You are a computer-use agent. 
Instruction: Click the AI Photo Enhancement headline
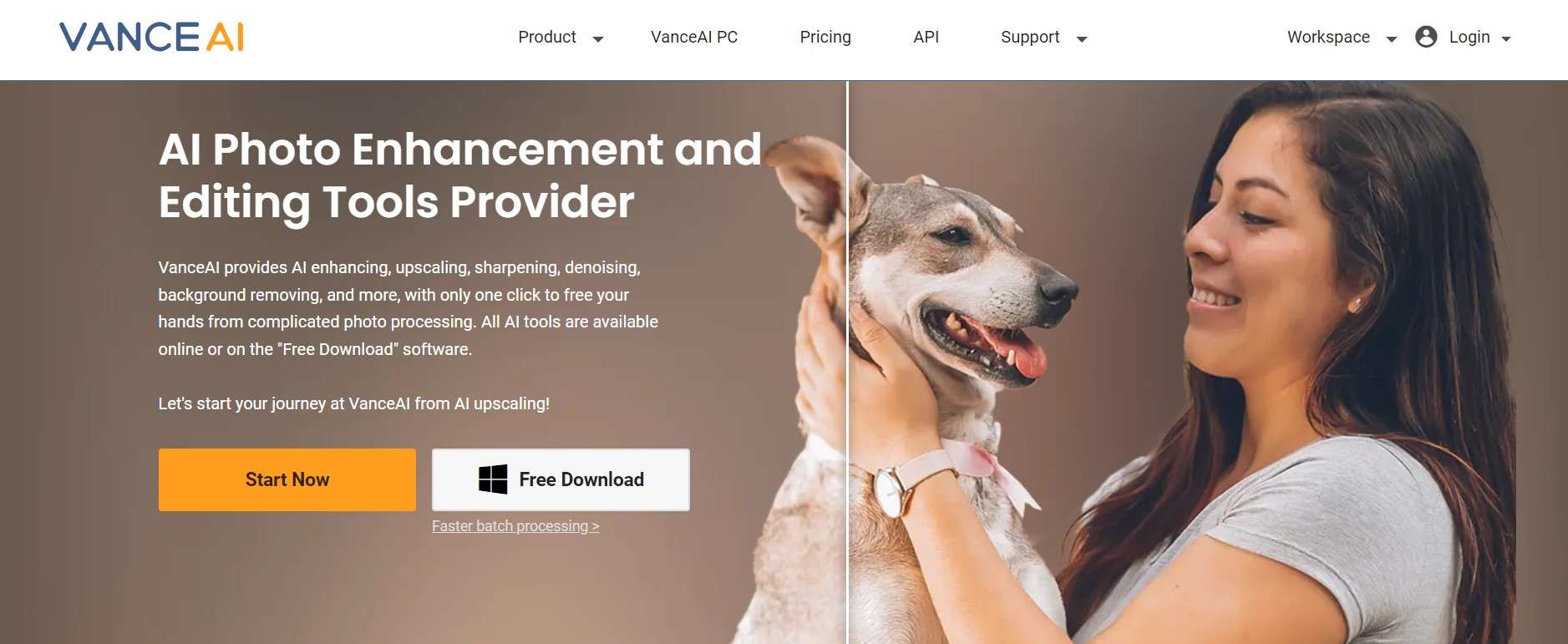460,175
